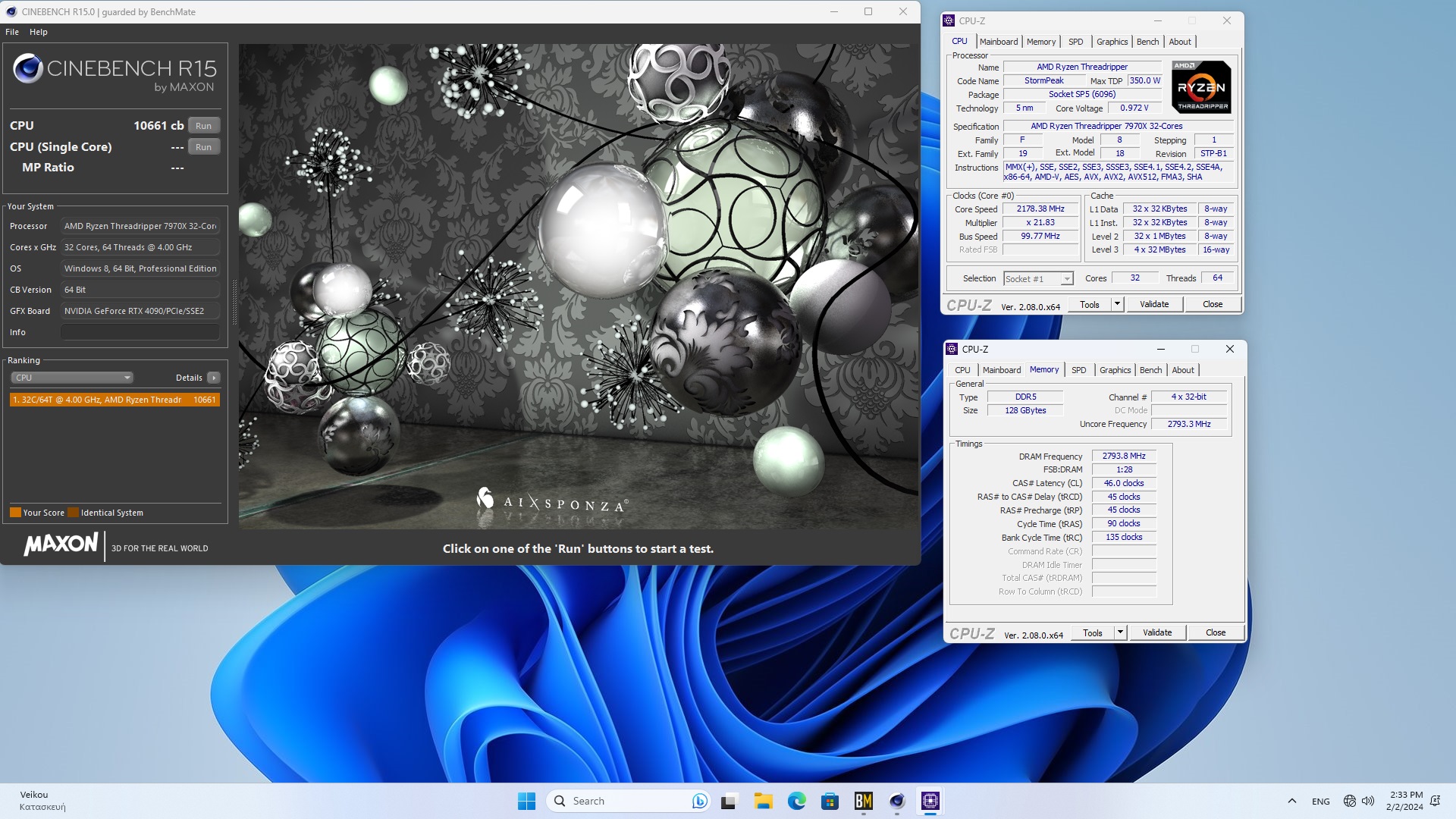Open the Veikou weather widget
Viewport: 1456px width, 819px height.
pos(42,801)
